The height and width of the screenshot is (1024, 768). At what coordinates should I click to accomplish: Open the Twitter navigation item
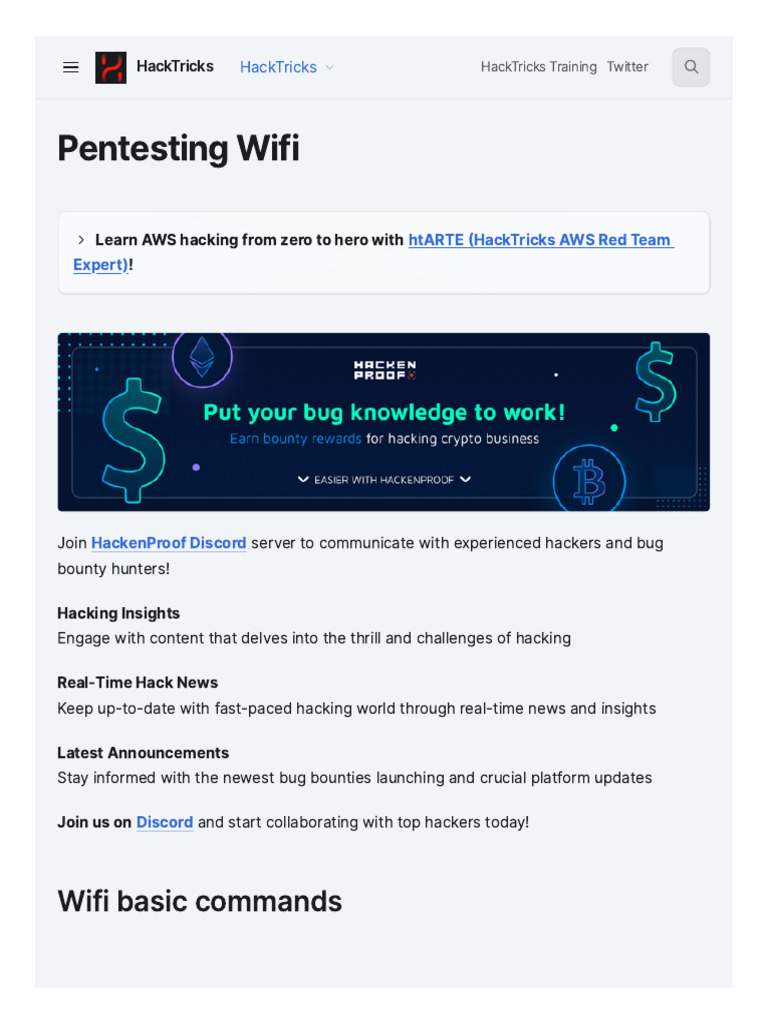pos(627,67)
